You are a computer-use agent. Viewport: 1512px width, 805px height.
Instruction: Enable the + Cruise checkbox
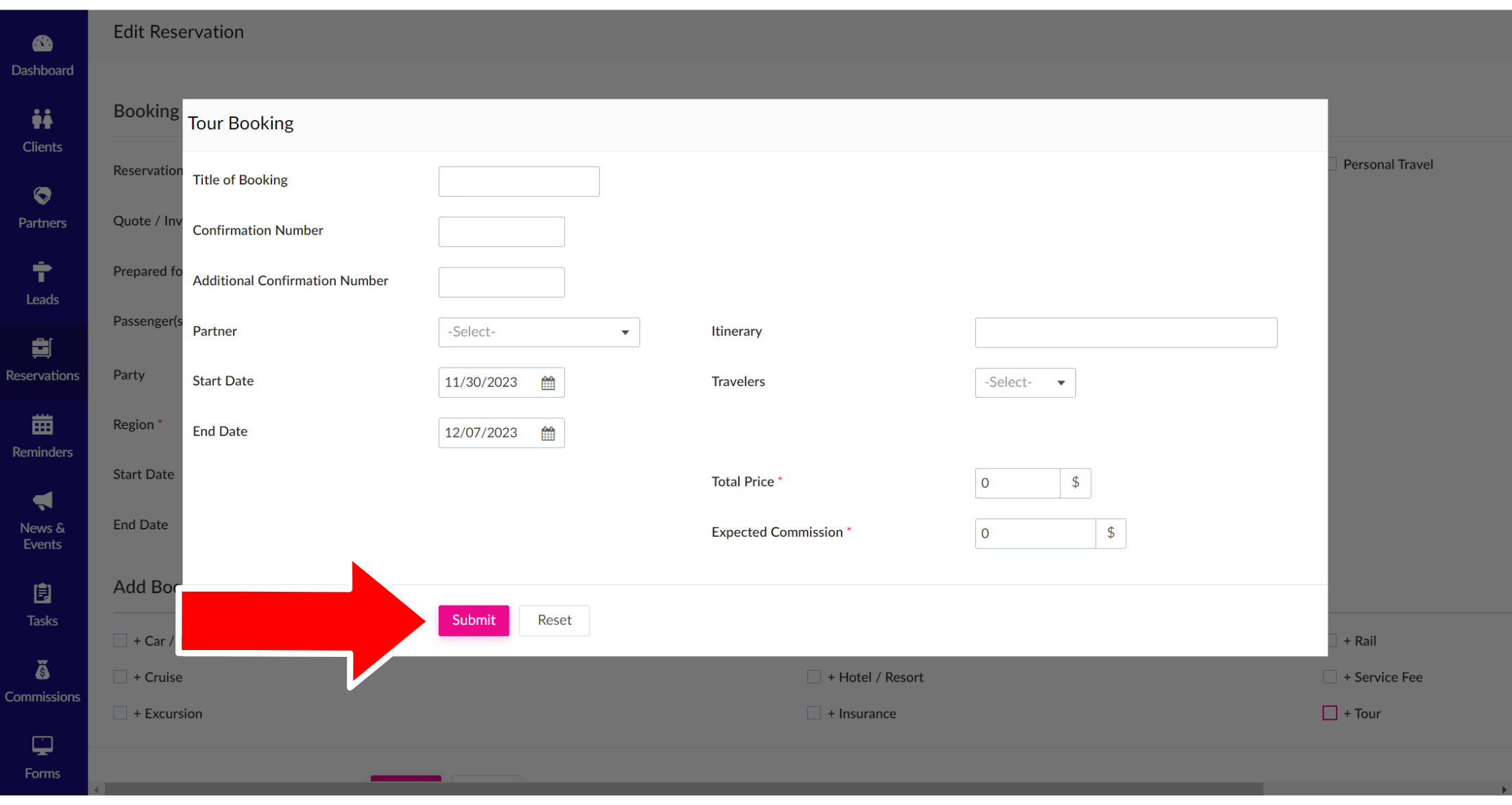tap(120, 677)
